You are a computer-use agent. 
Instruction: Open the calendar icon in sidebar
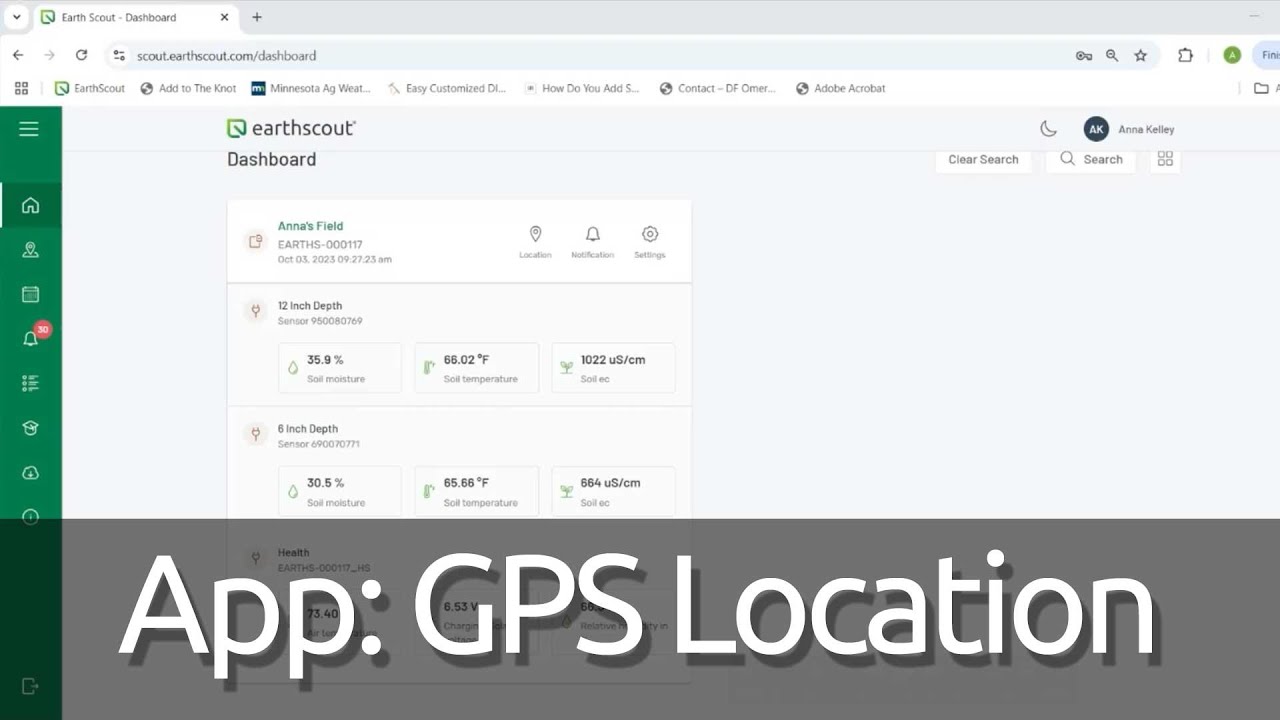[x=30, y=294]
